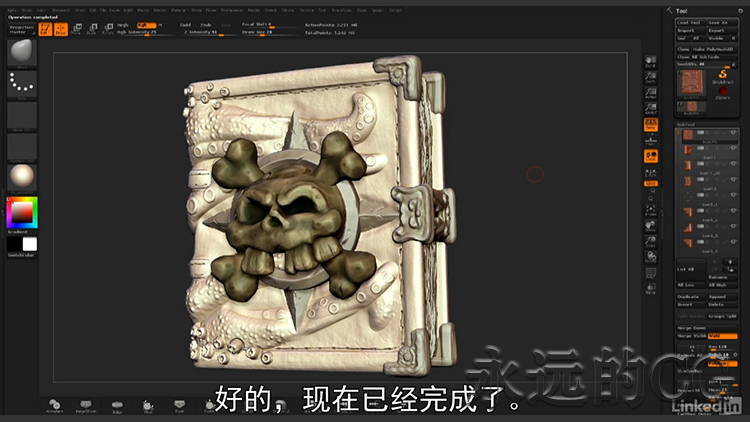Open the Brush menu
Viewport: 750px width, 422px height.
click(x=27, y=10)
